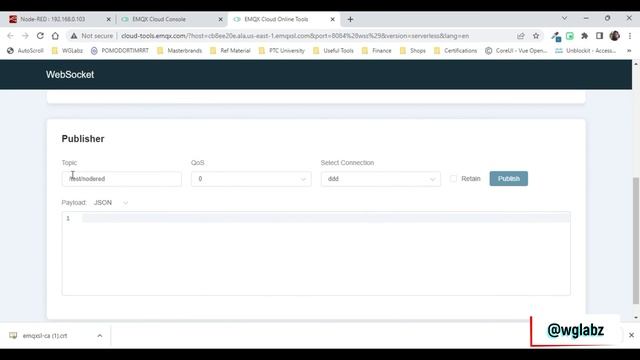This screenshot has width=640, height=360.
Task: Edit the Publisher Topic field
Action: click(x=122, y=179)
